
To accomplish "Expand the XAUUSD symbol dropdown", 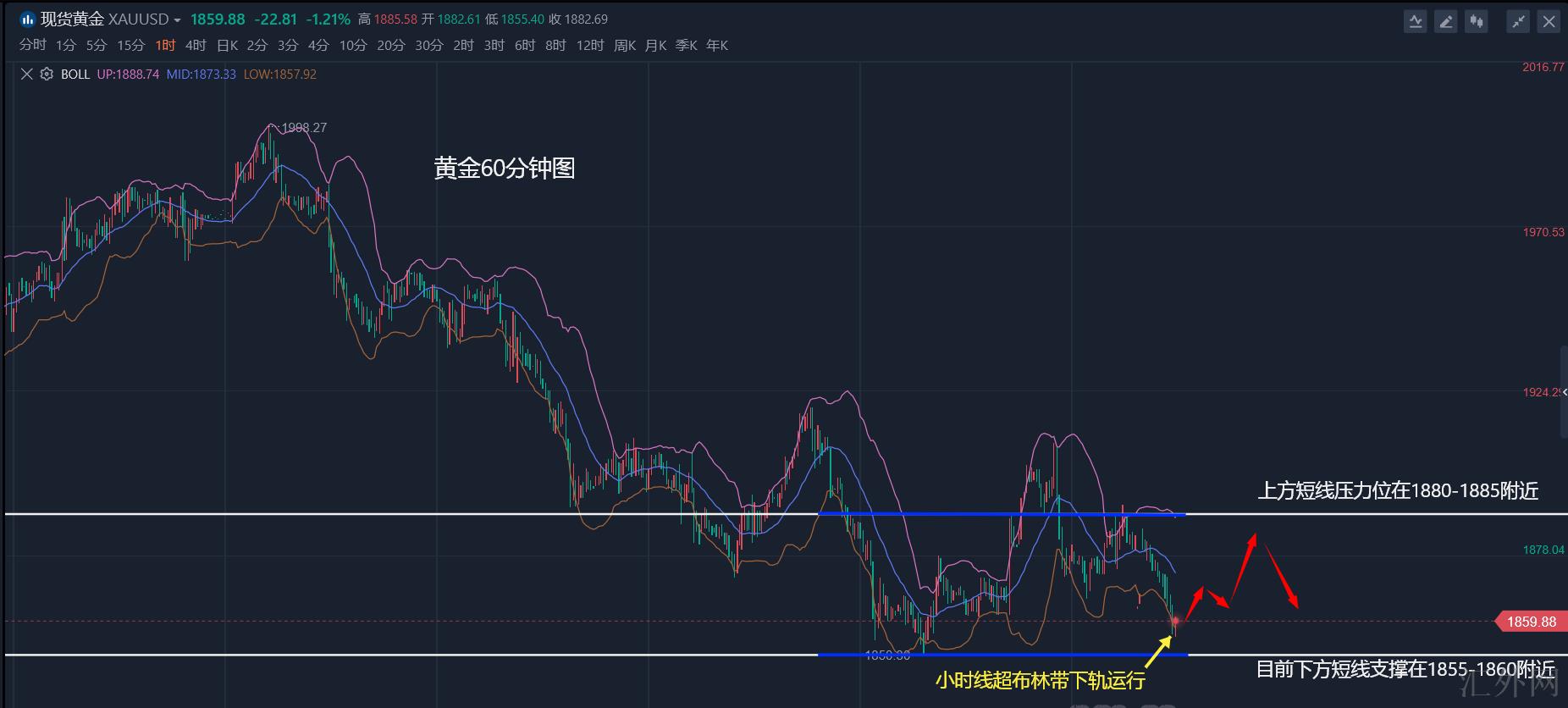I will click(177, 20).
